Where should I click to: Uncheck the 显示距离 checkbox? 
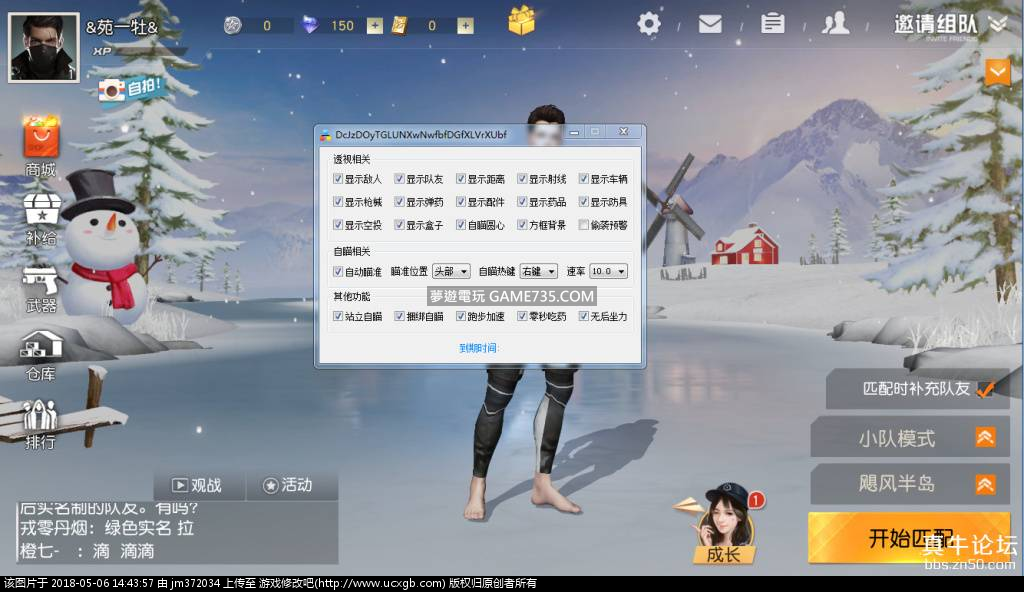[461, 179]
